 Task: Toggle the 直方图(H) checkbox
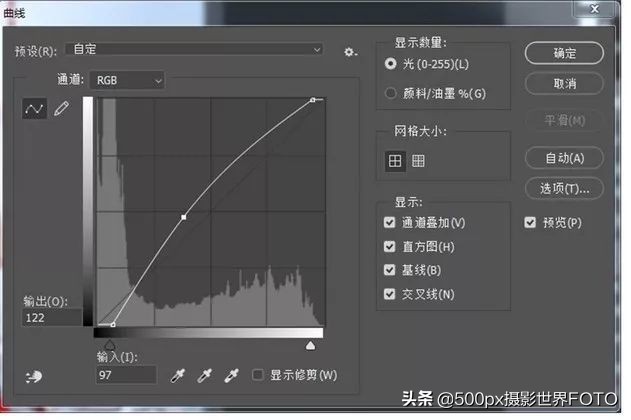point(389,246)
